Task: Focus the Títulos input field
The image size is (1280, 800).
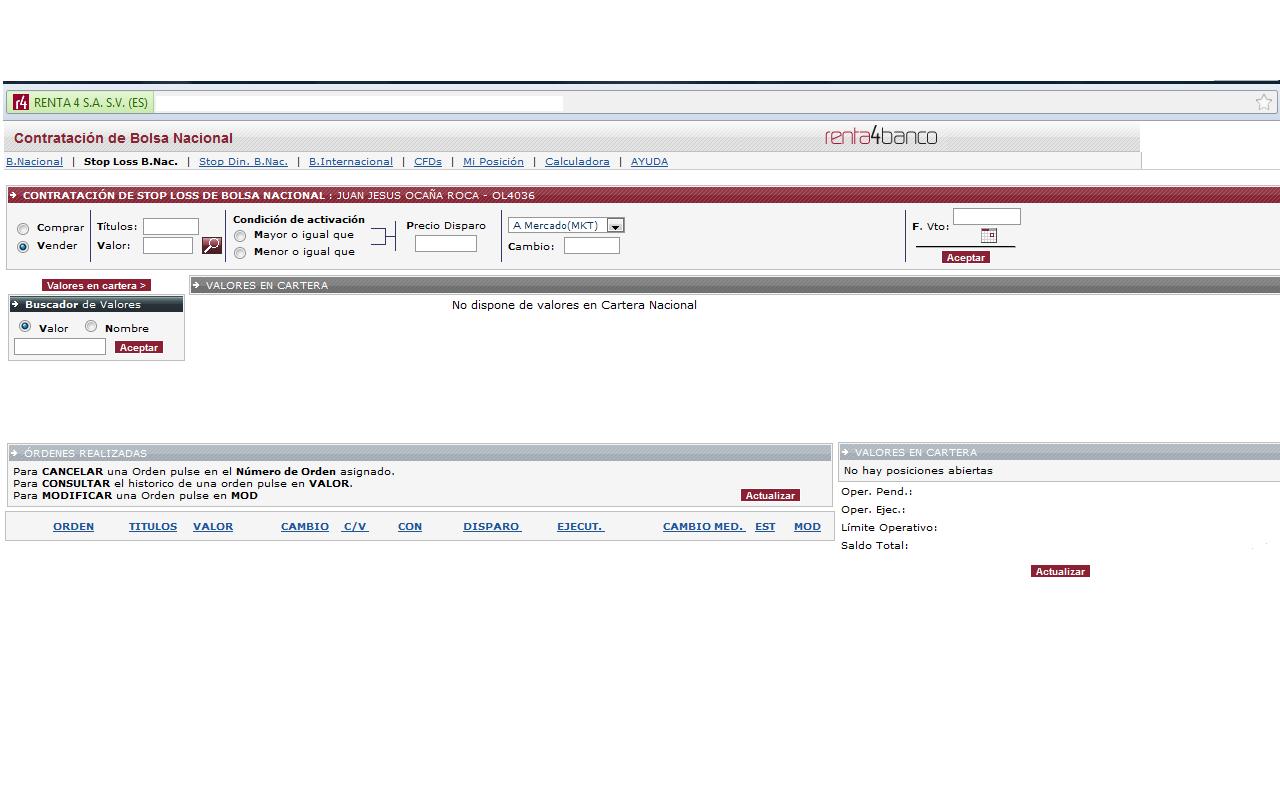Action: [x=171, y=227]
